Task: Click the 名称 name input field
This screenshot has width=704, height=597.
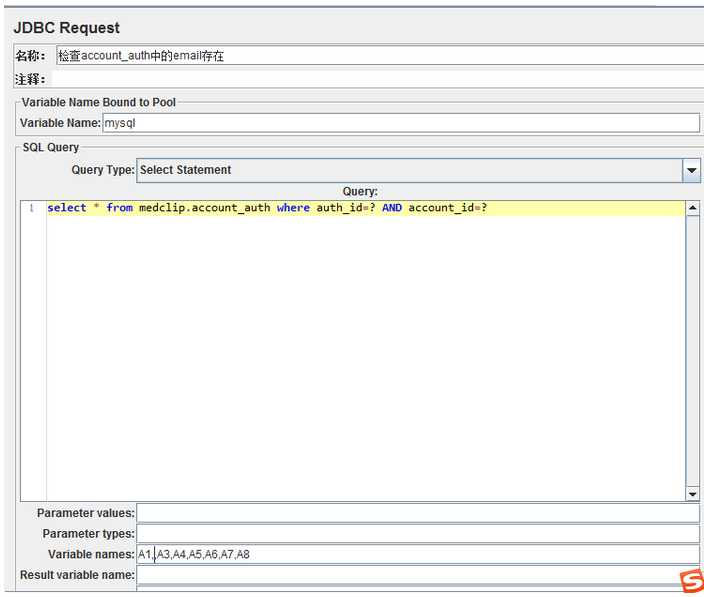Action: 380,56
